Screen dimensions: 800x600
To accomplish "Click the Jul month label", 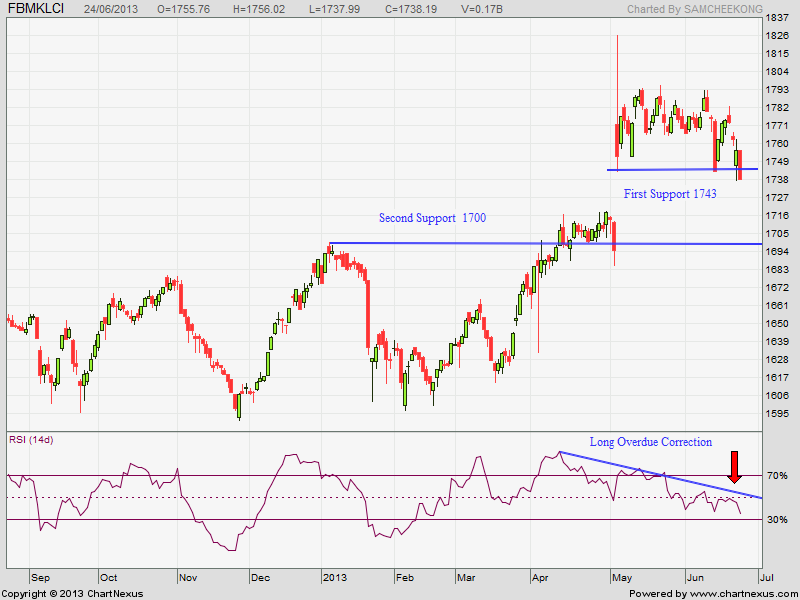I will click(x=765, y=578).
